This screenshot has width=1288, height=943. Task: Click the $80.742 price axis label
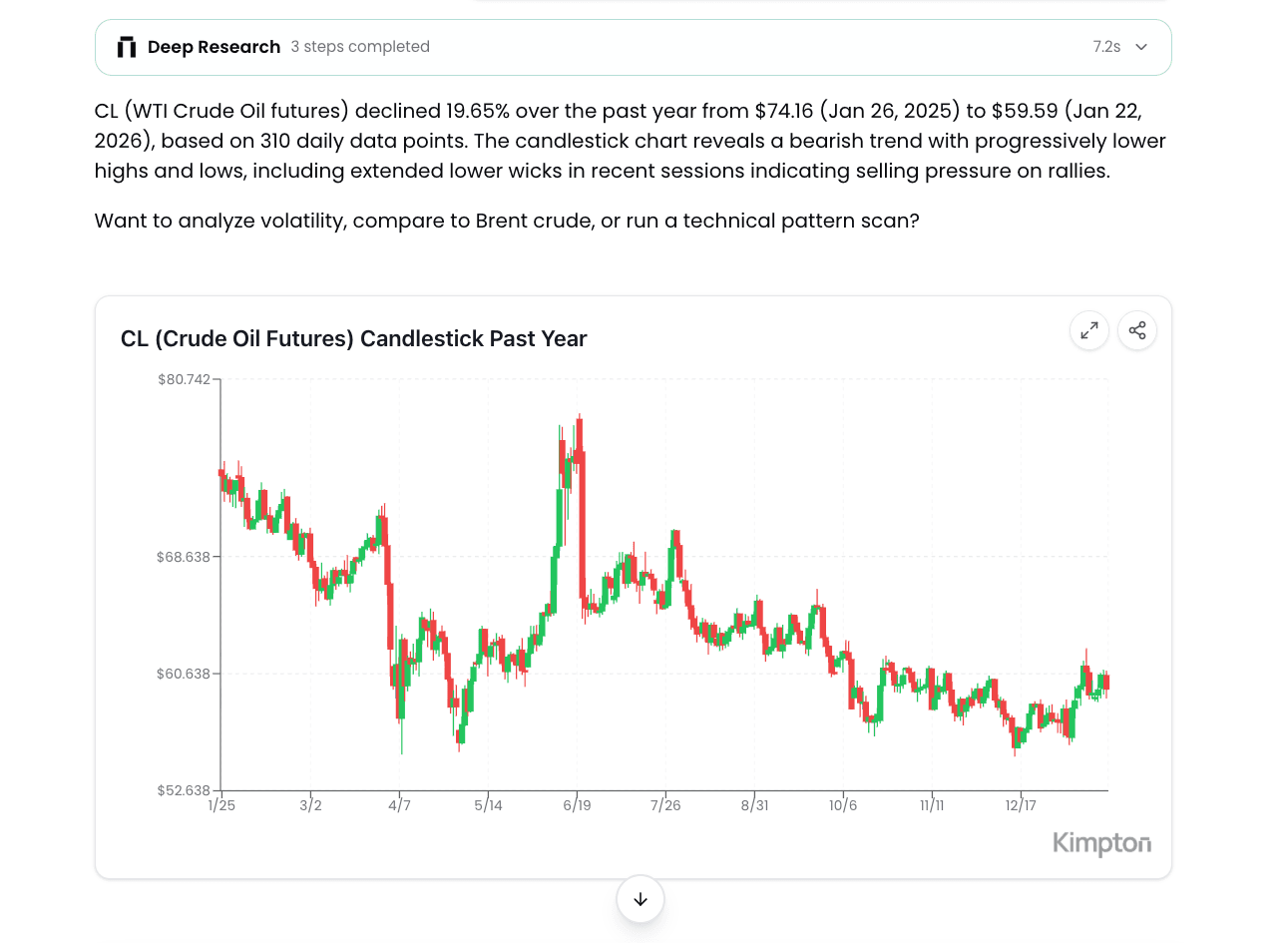(x=184, y=379)
